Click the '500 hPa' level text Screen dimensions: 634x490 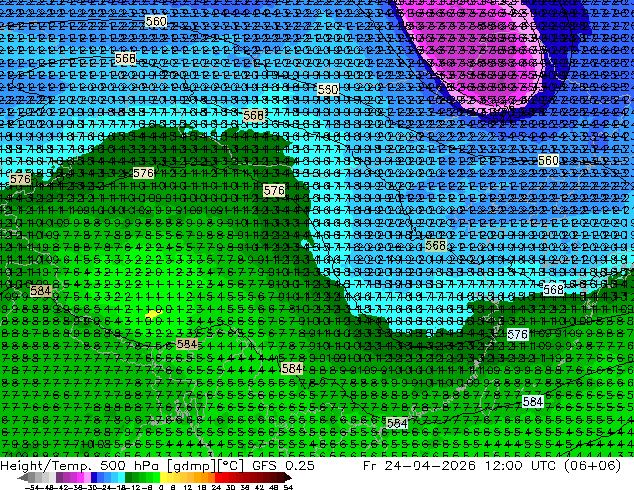pos(131,466)
